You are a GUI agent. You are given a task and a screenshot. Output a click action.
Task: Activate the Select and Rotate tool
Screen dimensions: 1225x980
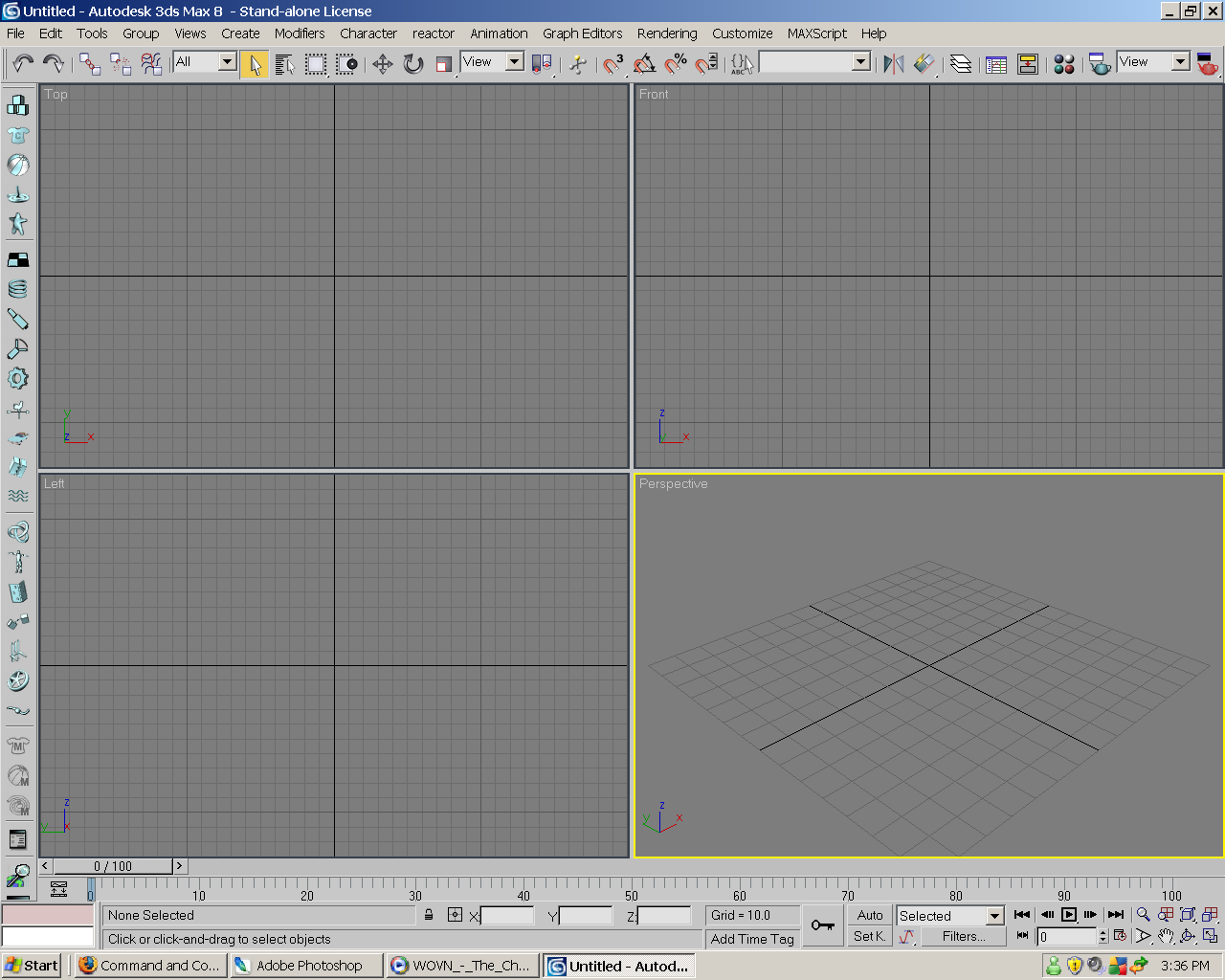[412, 64]
